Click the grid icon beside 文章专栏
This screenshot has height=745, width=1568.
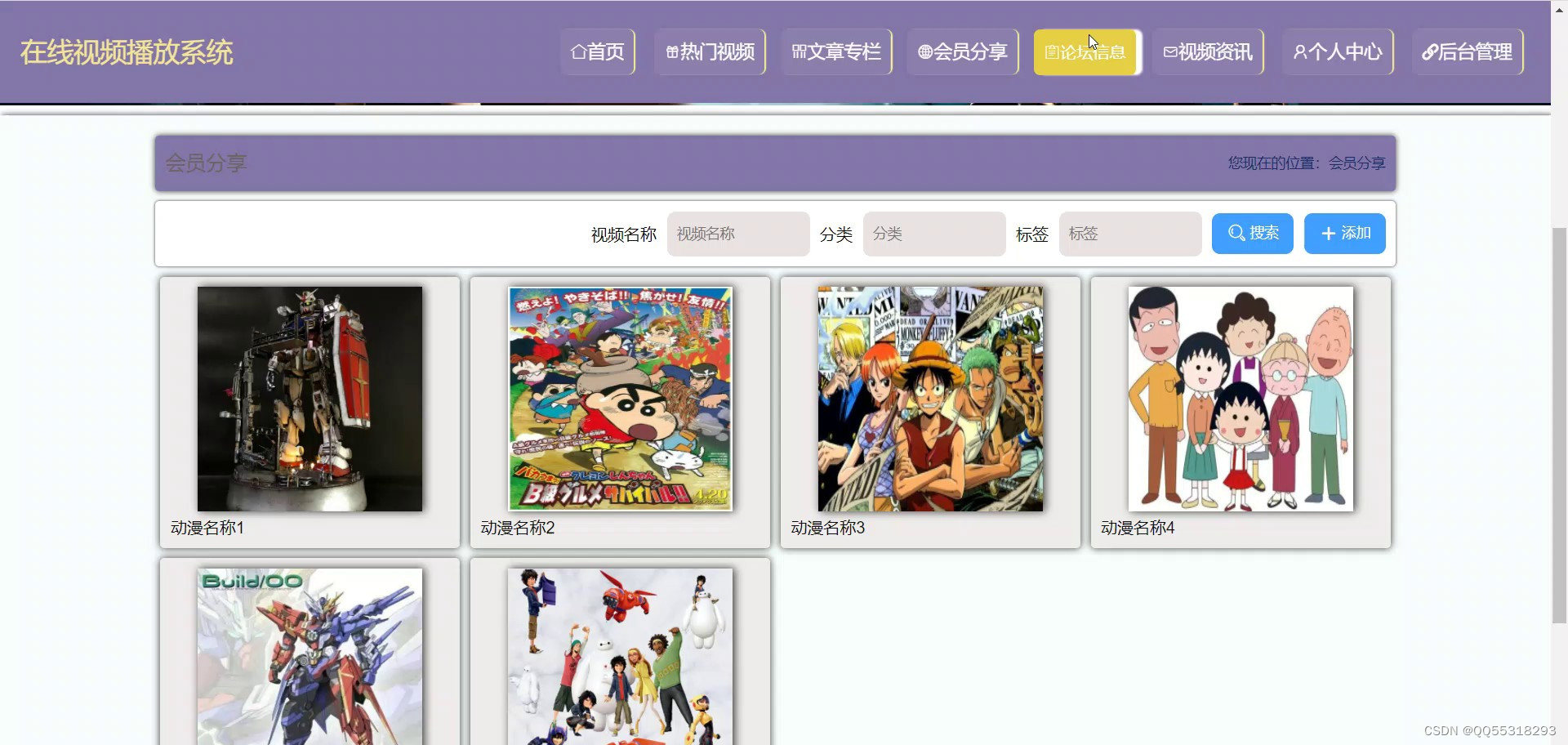(x=799, y=52)
